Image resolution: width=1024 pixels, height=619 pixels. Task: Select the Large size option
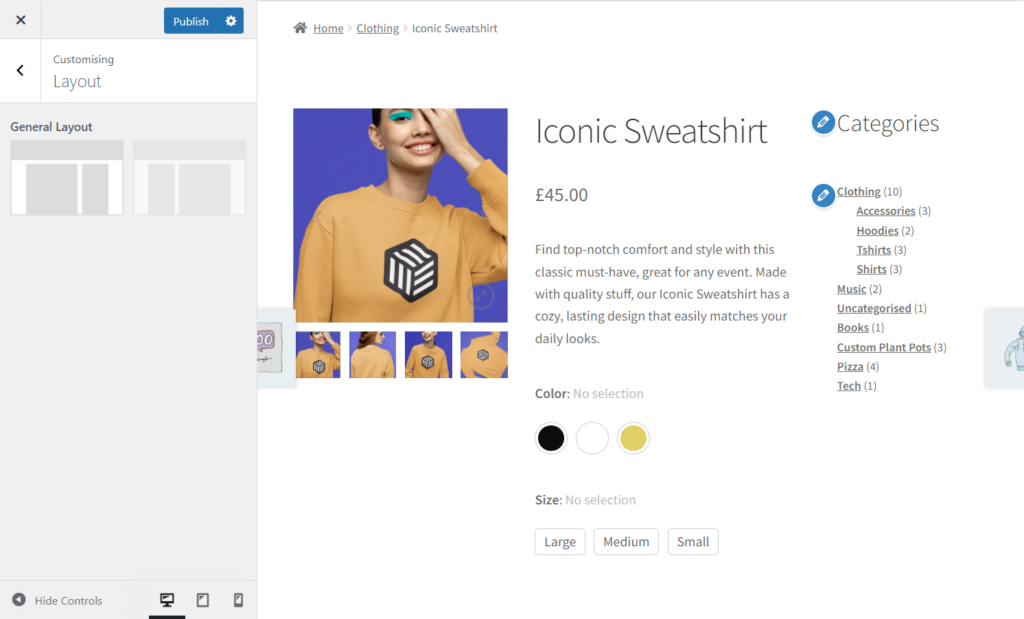point(559,541)
